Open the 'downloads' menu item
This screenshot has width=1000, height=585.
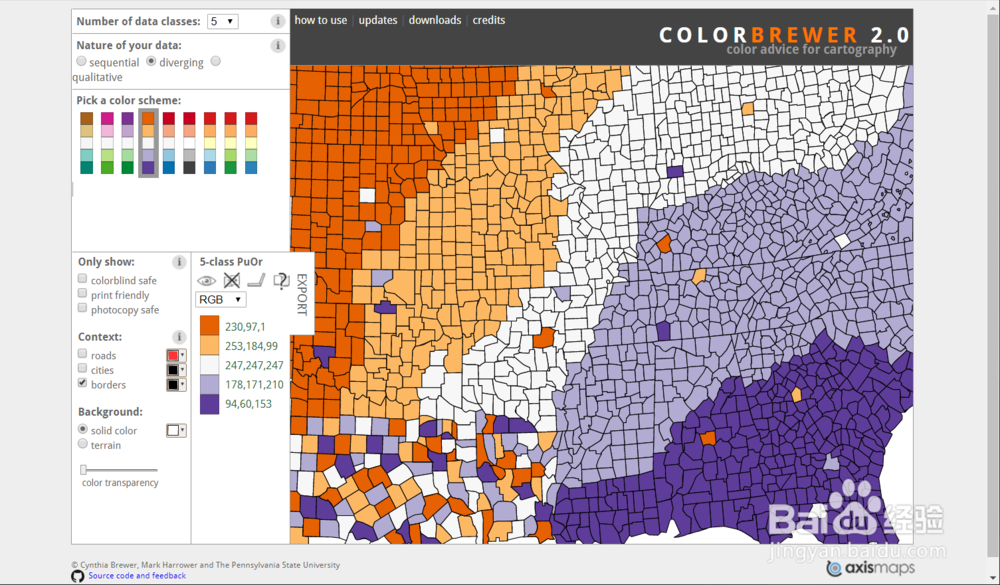click(x=435, y=20)
